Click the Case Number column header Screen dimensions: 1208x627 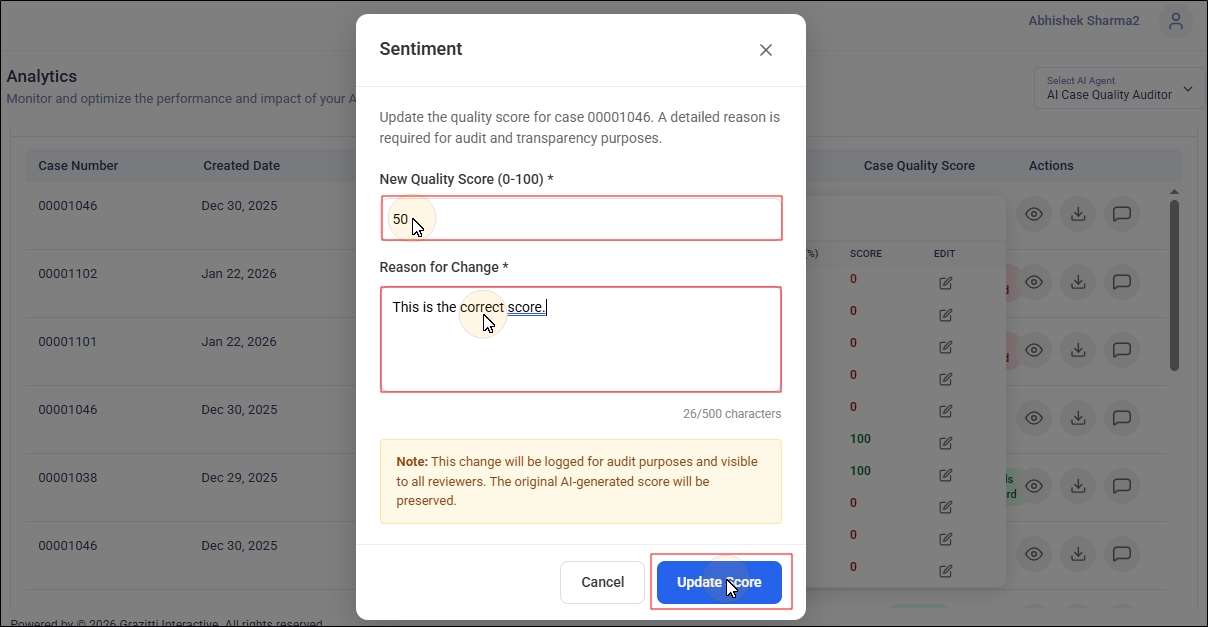coord(78,166)
